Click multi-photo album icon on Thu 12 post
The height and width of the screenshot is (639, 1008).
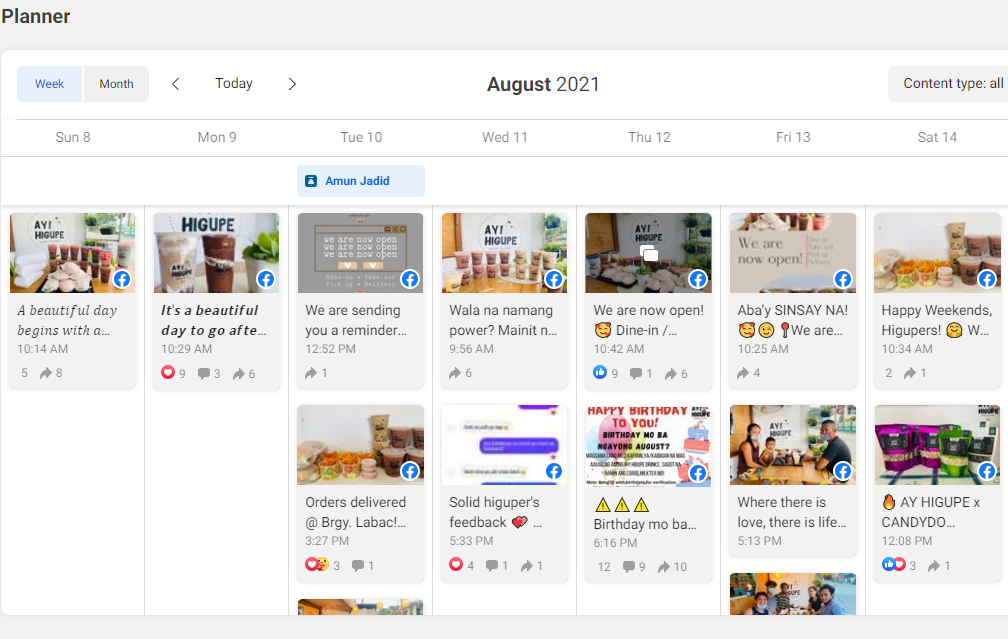(649, 253)
